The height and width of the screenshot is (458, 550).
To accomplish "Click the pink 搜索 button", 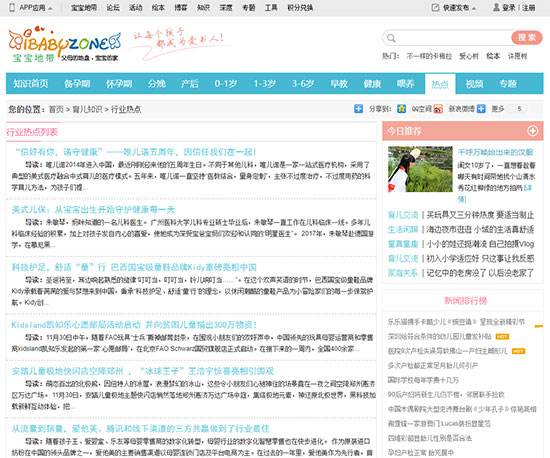I will pos(526,38).
